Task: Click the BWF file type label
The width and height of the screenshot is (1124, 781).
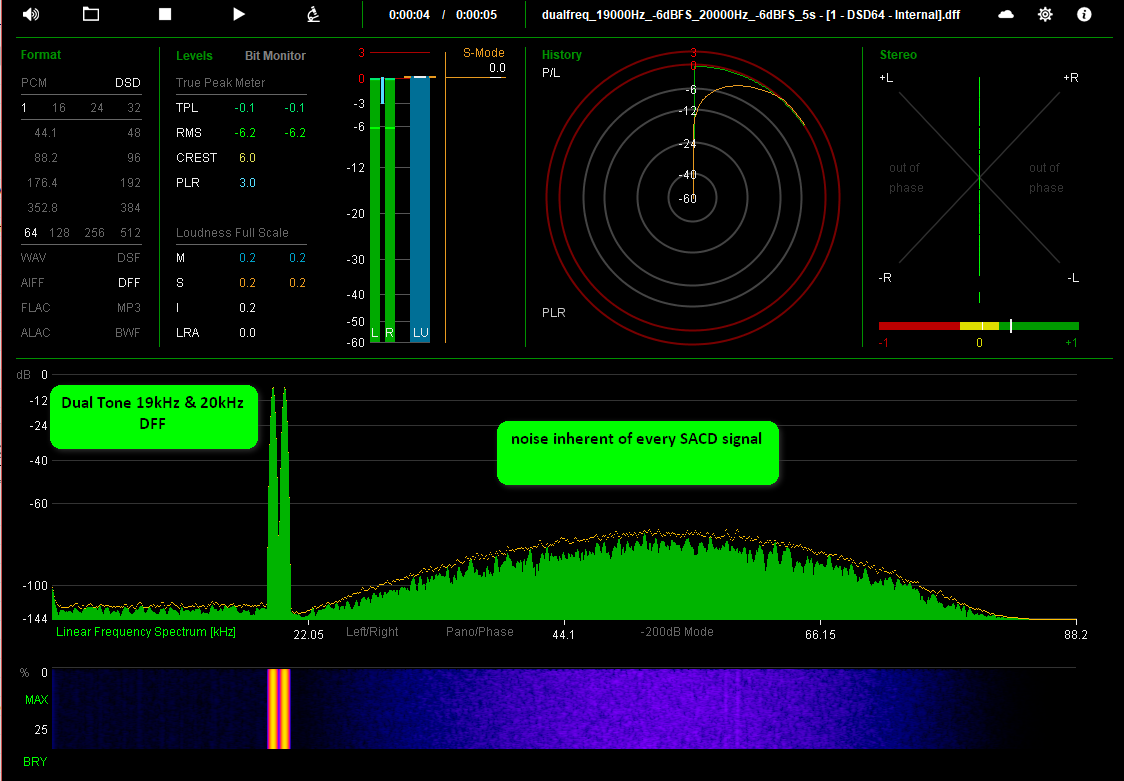Action: tap(128, 332)
